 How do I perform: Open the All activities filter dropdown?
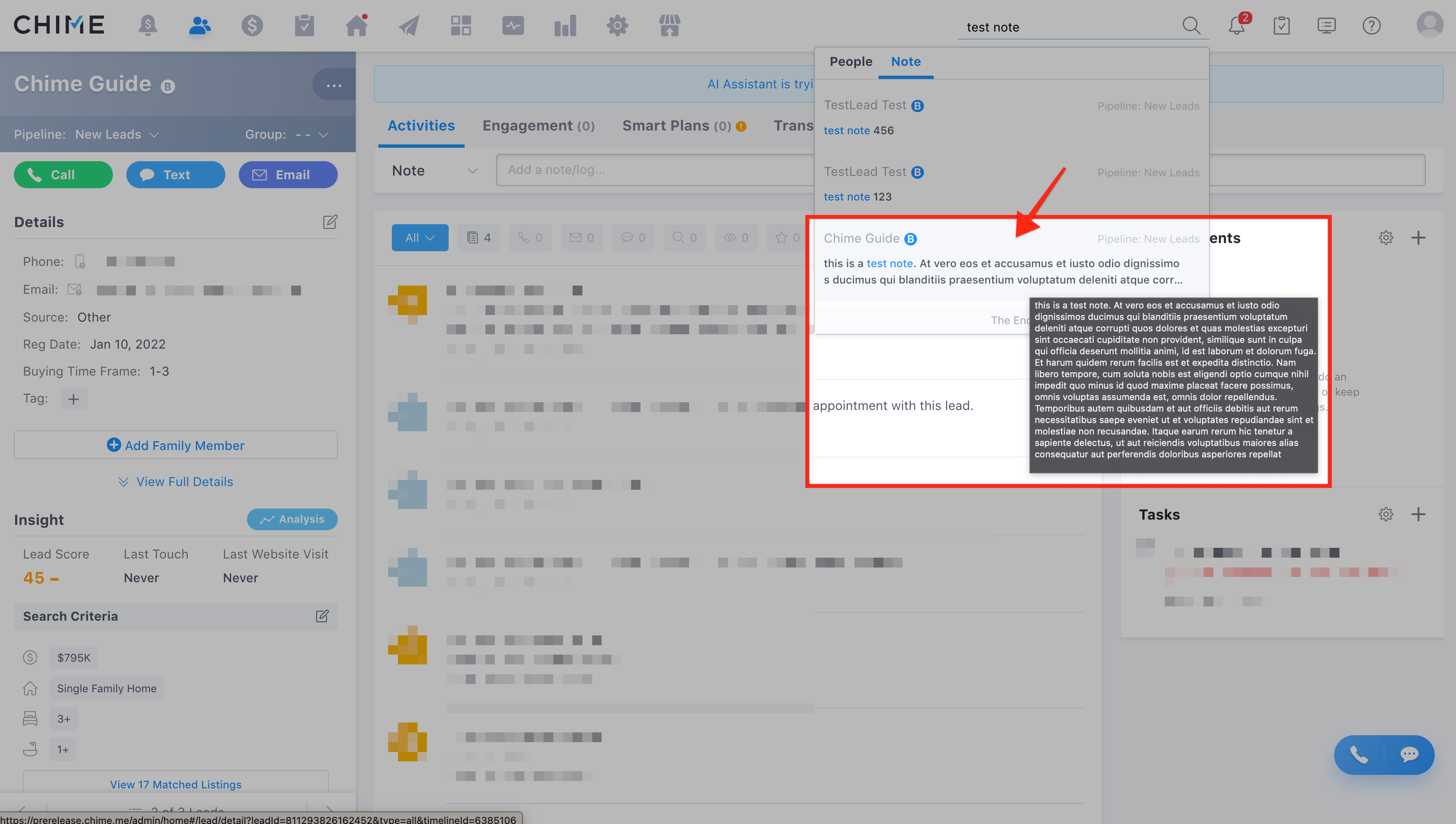420,238
